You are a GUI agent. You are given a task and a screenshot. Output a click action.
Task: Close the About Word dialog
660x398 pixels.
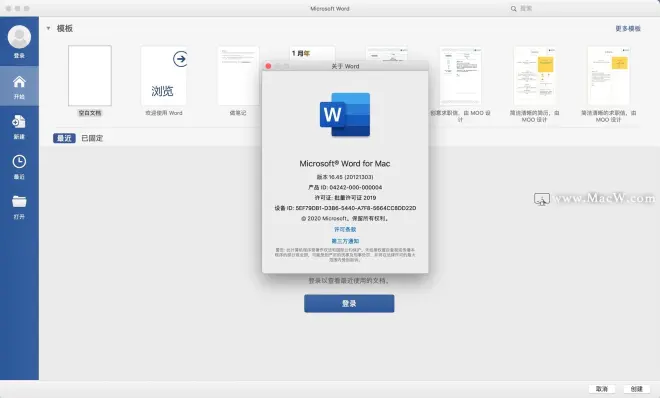(x=268, y=66)
